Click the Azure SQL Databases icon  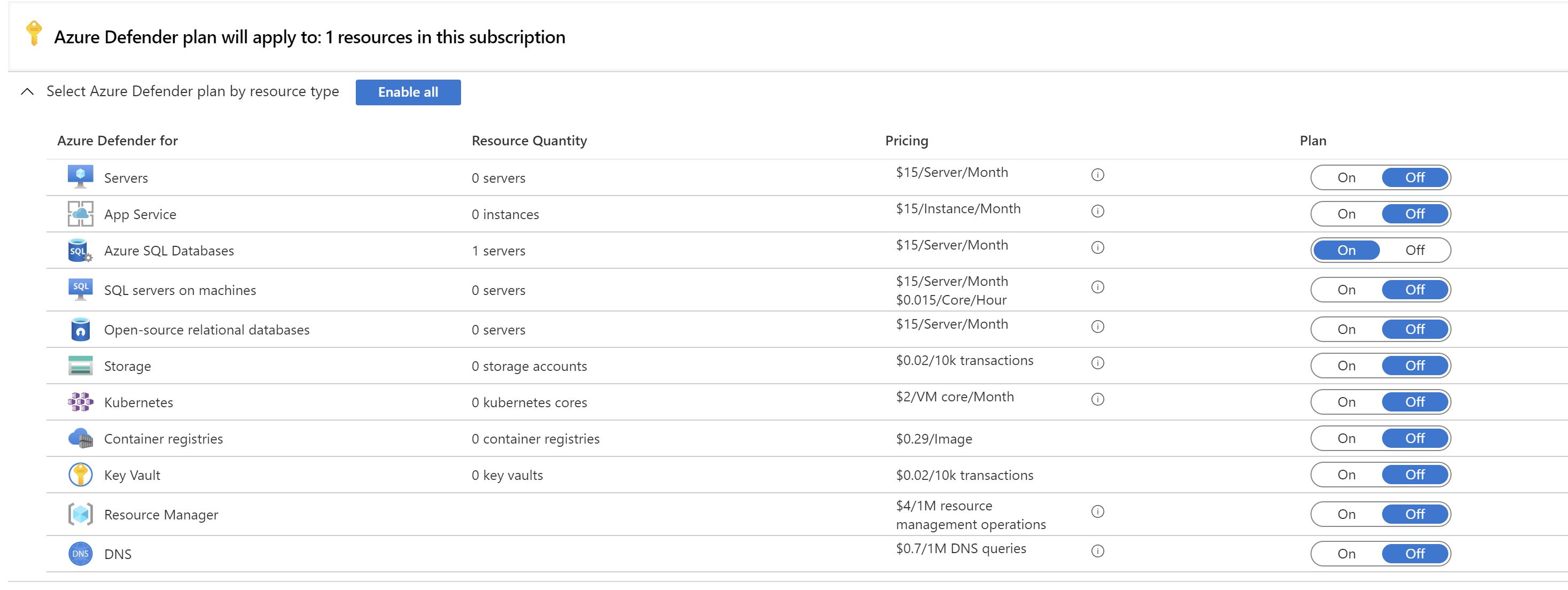80,250
